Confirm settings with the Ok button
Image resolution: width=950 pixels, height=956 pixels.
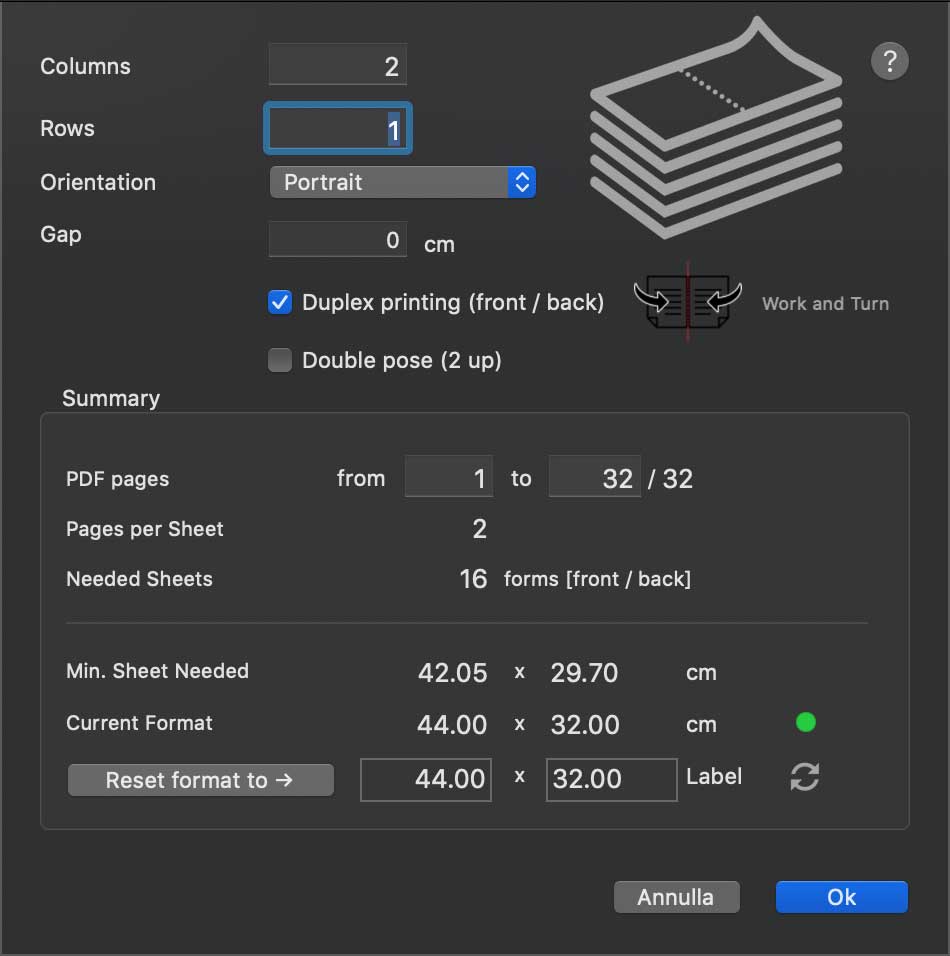(841, 896)
